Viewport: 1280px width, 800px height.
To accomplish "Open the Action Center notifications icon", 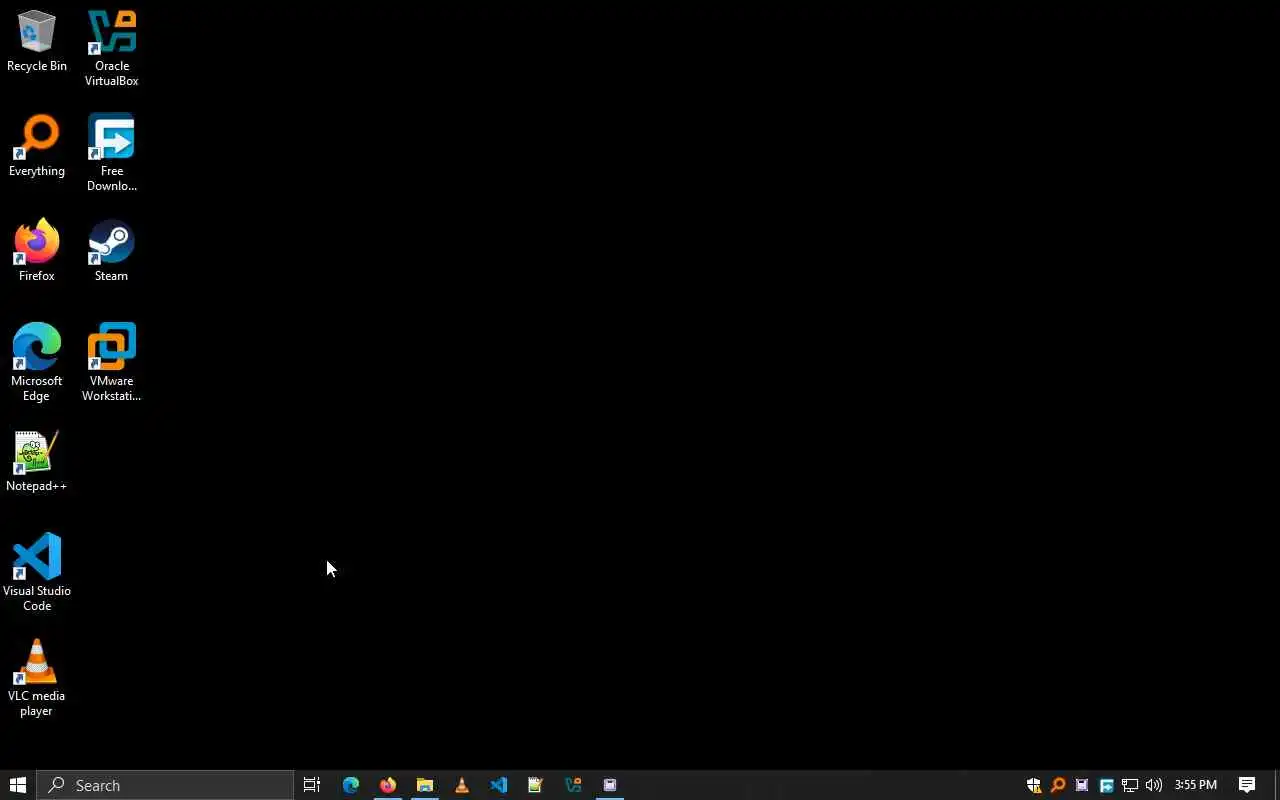I will tap(1247, 785).
